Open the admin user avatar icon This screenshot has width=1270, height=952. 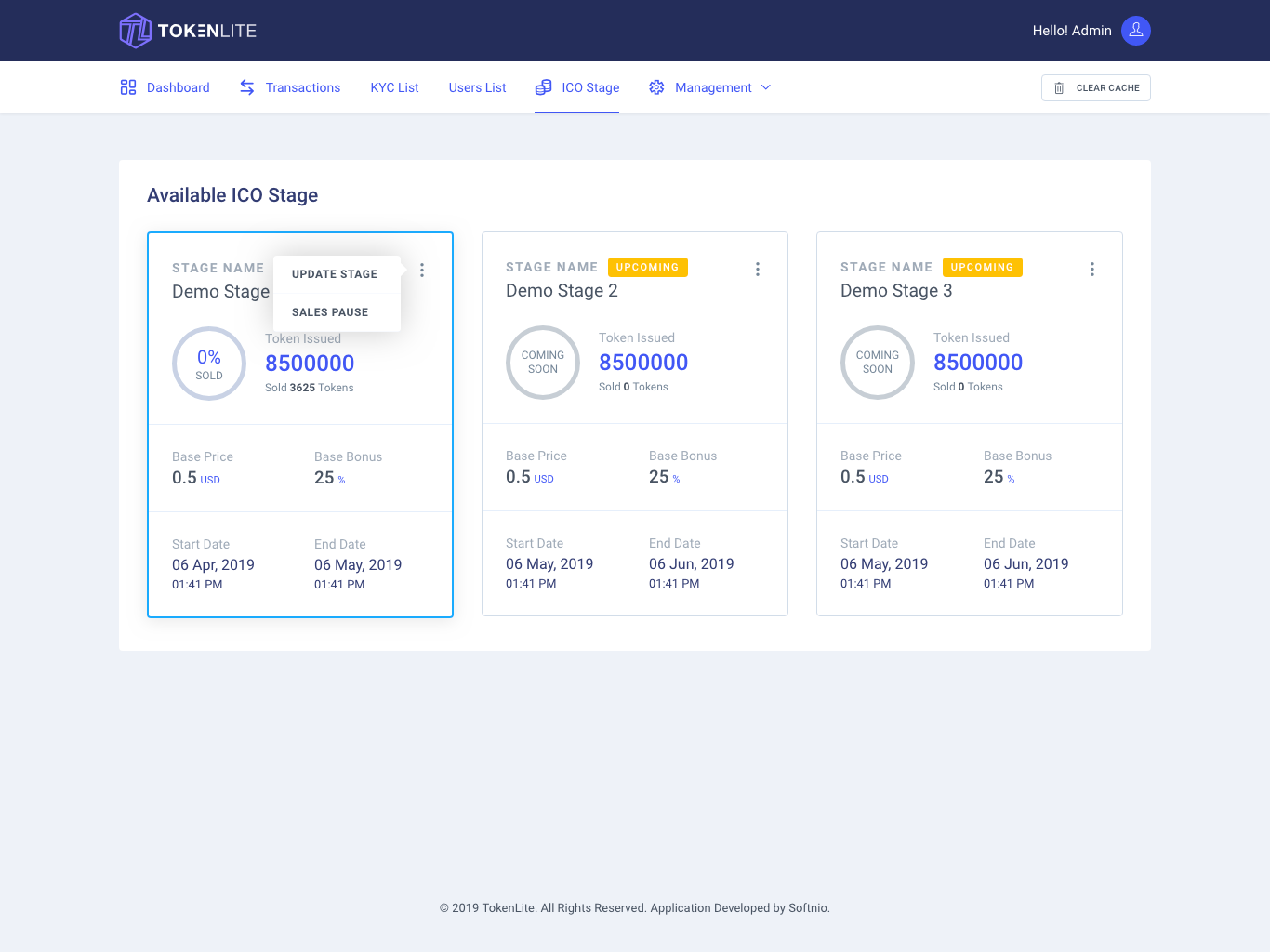tap(1135, 31)
